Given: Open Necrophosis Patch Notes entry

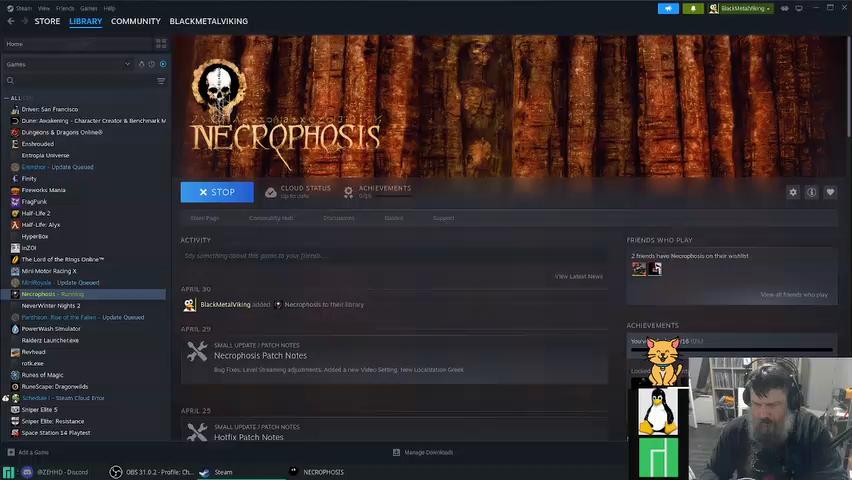Looking at the screenshot, I should click(x=260, y=356).
